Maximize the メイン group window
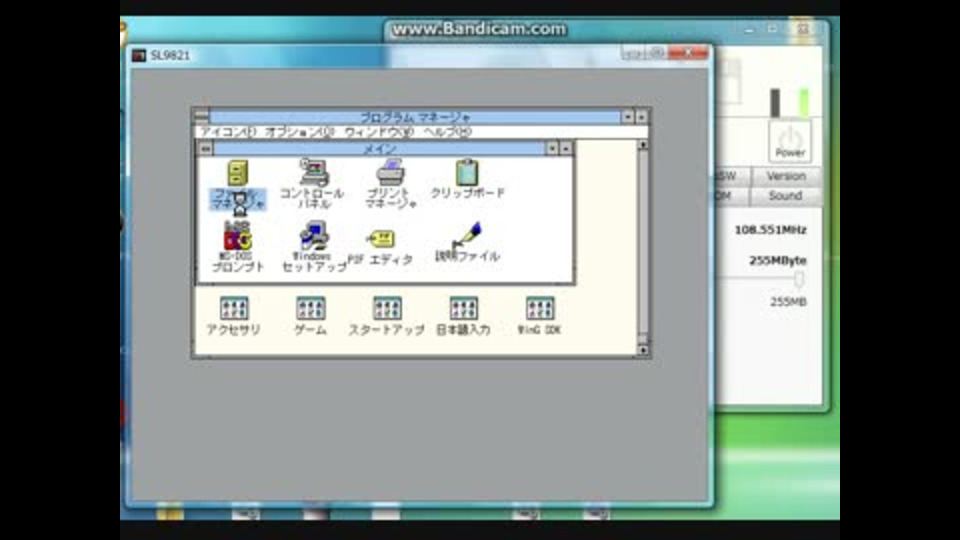The height and width of the screenshot is (540, 960). coord(566,149)
